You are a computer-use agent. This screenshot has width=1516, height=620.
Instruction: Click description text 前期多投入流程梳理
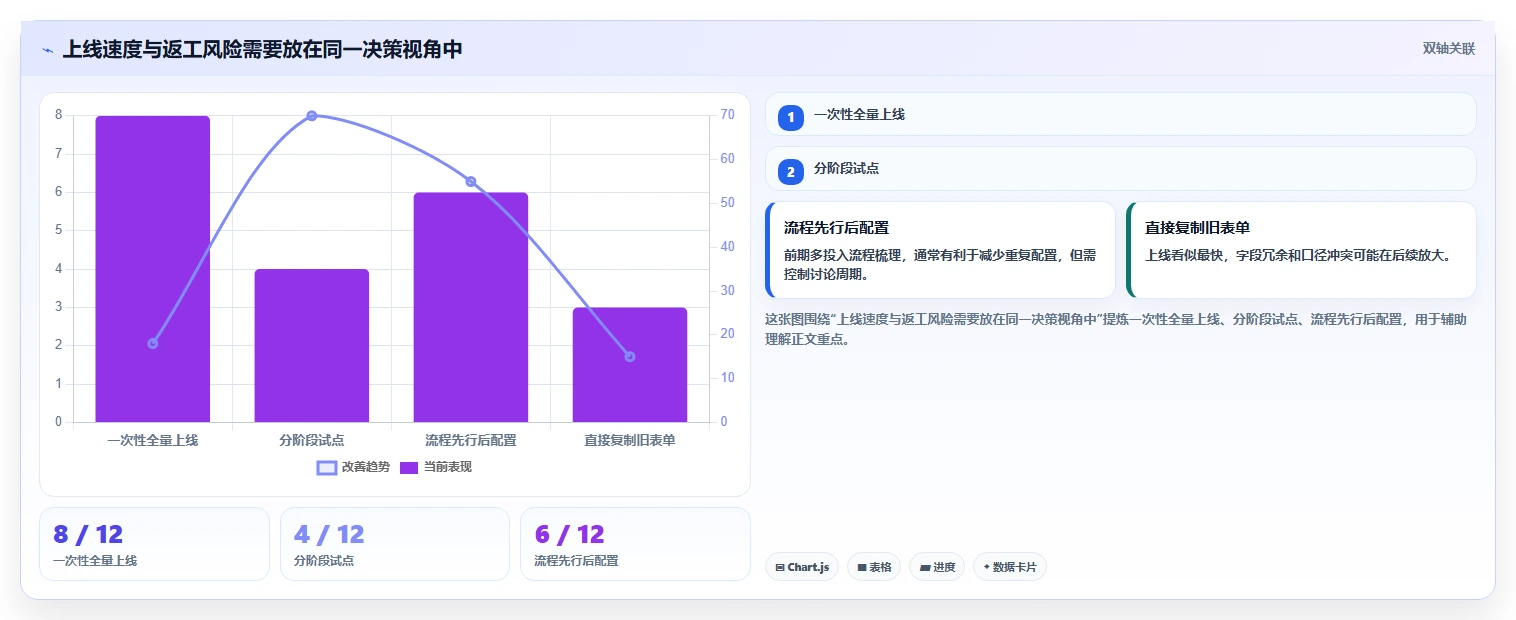pyautogui.click(x=939, y=264)
